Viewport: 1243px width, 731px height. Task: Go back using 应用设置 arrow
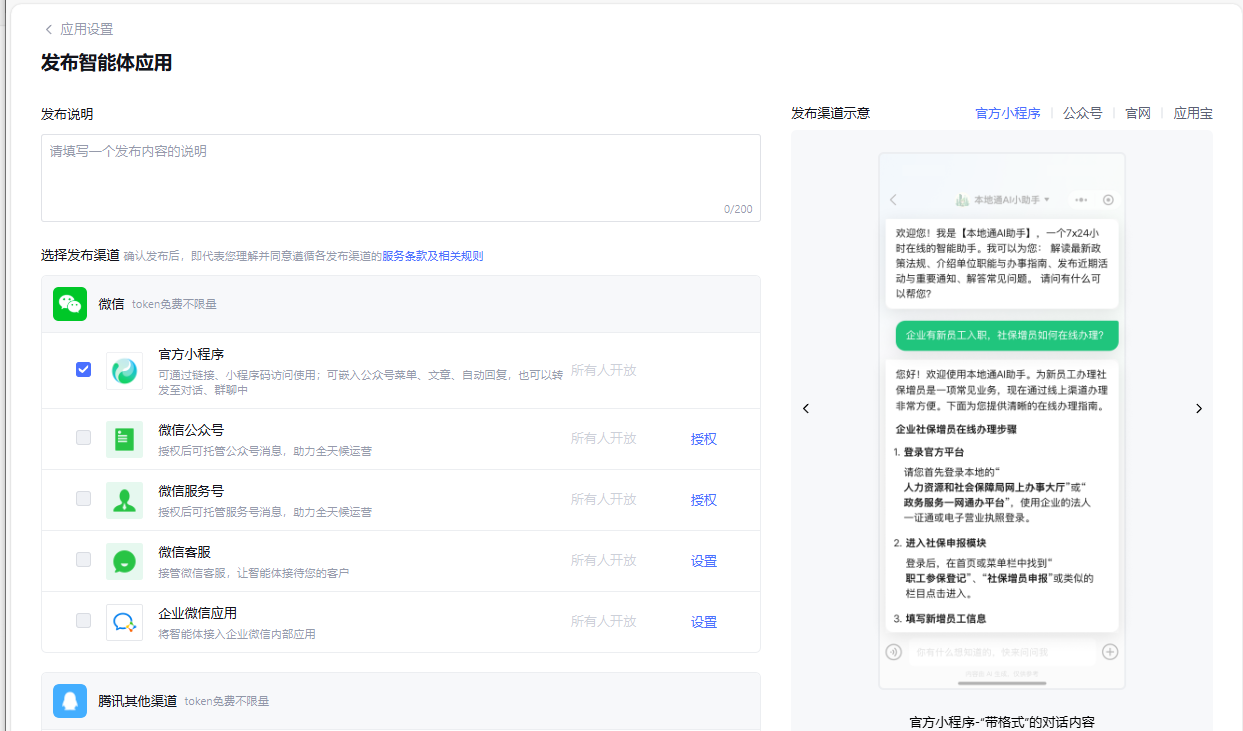[x=48, y=30]
